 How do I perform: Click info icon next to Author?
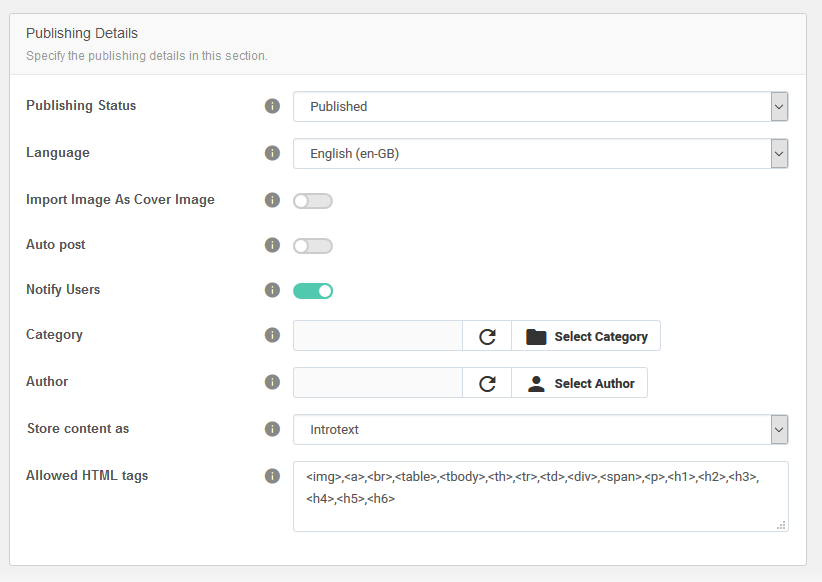pyautogui.click(x=272, y=382)
